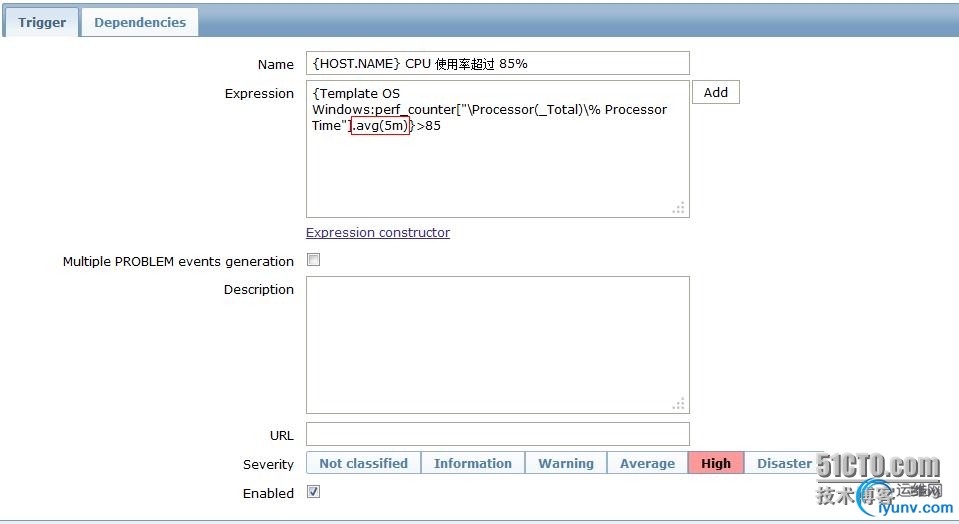Image resolution: width=959 pixels, height=524 pixels.
Task: Click the URL input field
Action: click(x=497, y=434)
